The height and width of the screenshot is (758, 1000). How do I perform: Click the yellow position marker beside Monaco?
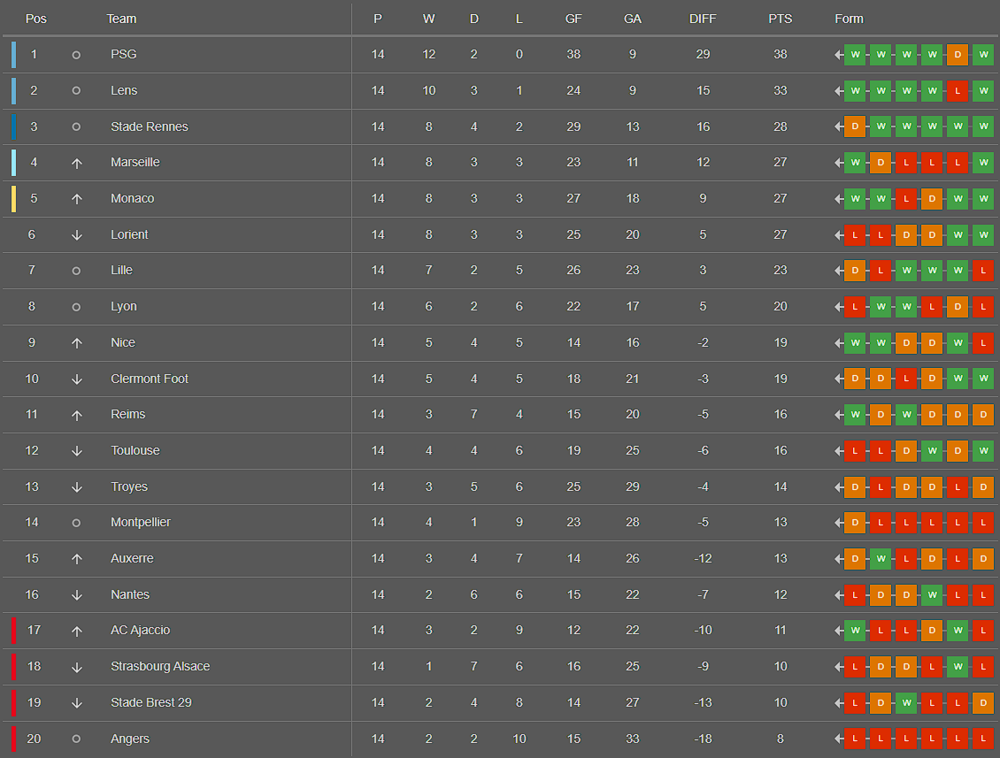14,198
